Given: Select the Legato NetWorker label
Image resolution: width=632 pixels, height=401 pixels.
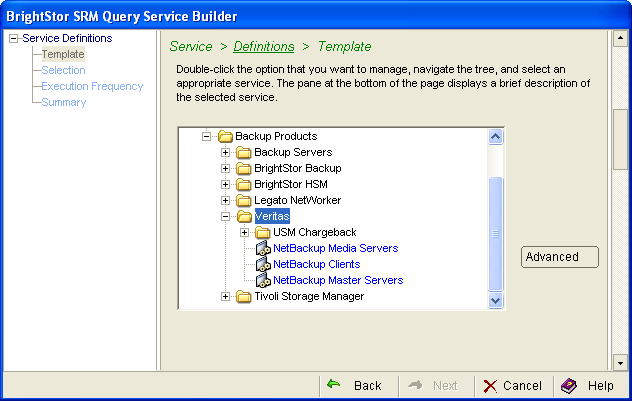Looking at the screenshot, I should [297, 200].
